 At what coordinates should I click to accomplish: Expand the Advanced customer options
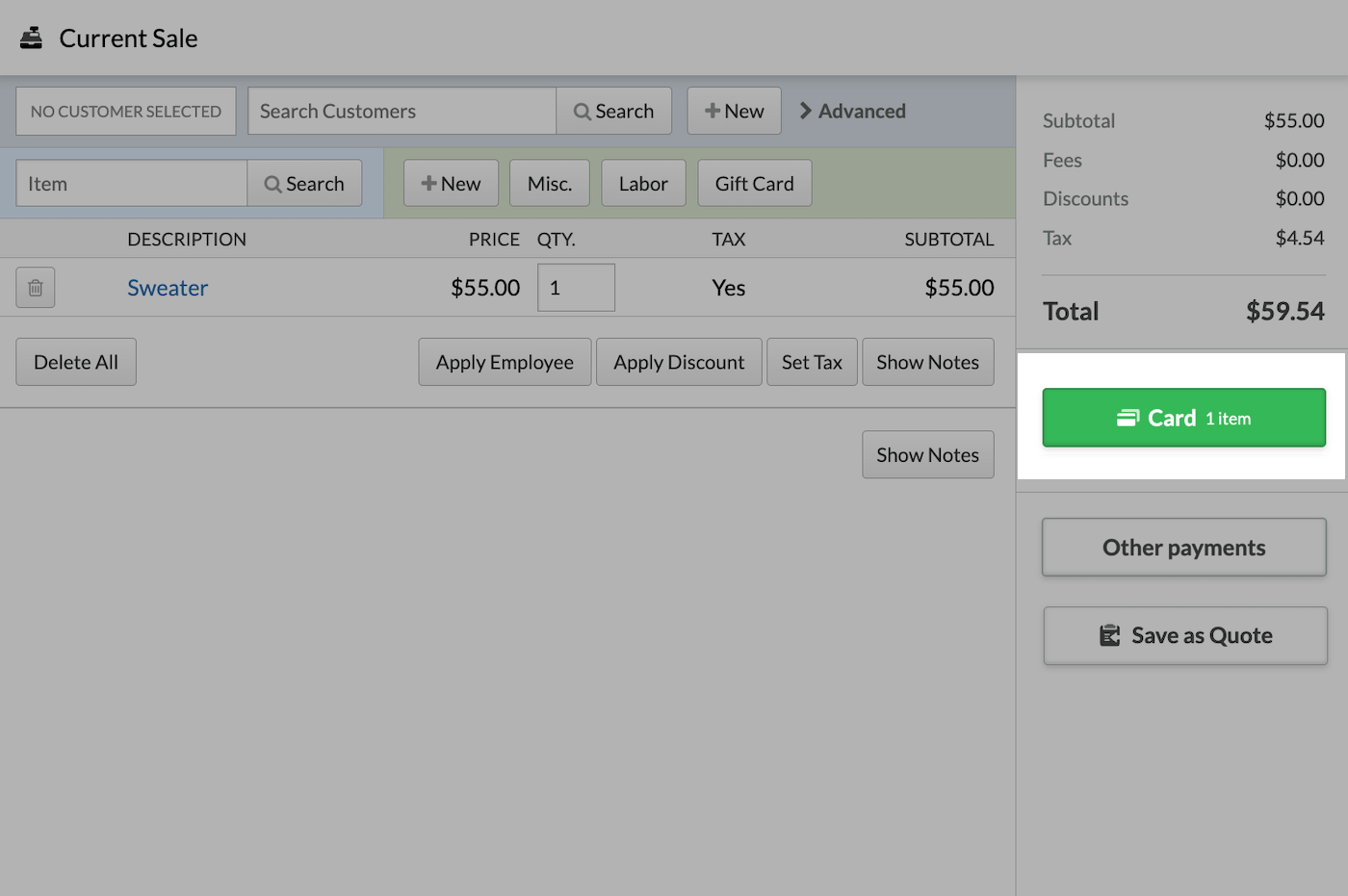853,112
